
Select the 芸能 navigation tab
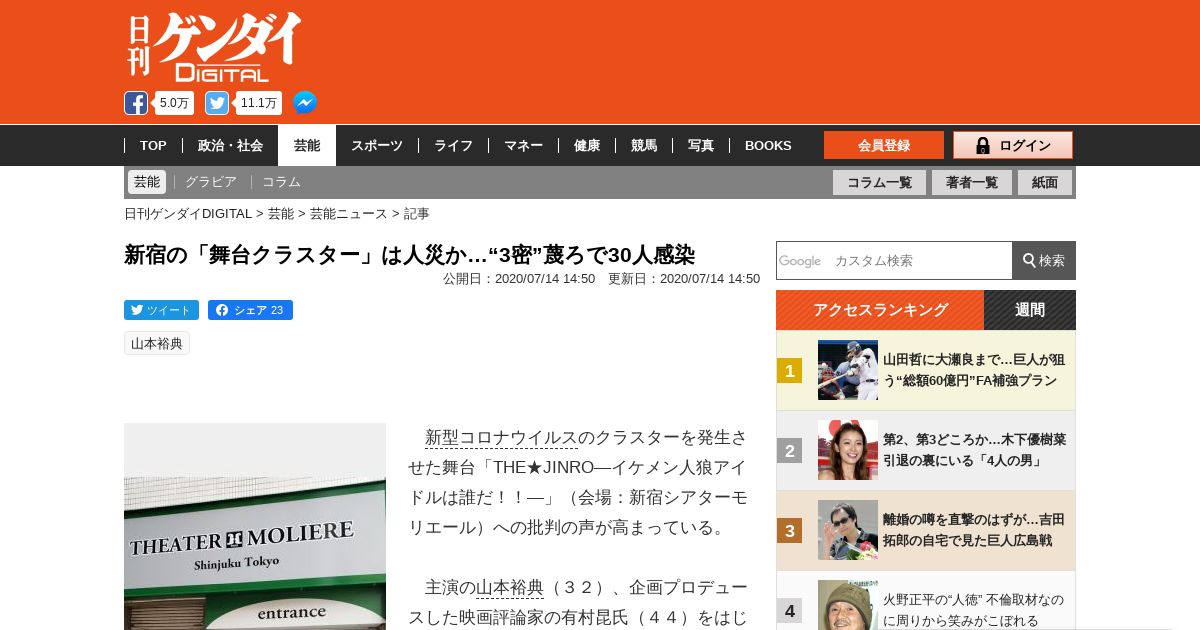tap(307, 145)
